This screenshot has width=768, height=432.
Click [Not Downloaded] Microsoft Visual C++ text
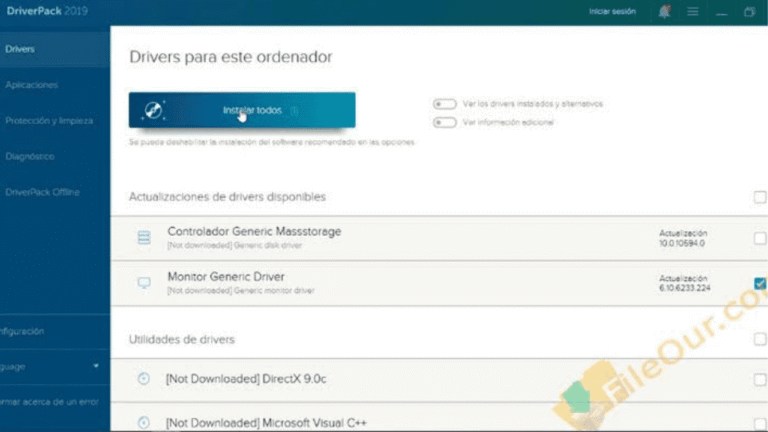pyautogui.click(x=266, y=423)
